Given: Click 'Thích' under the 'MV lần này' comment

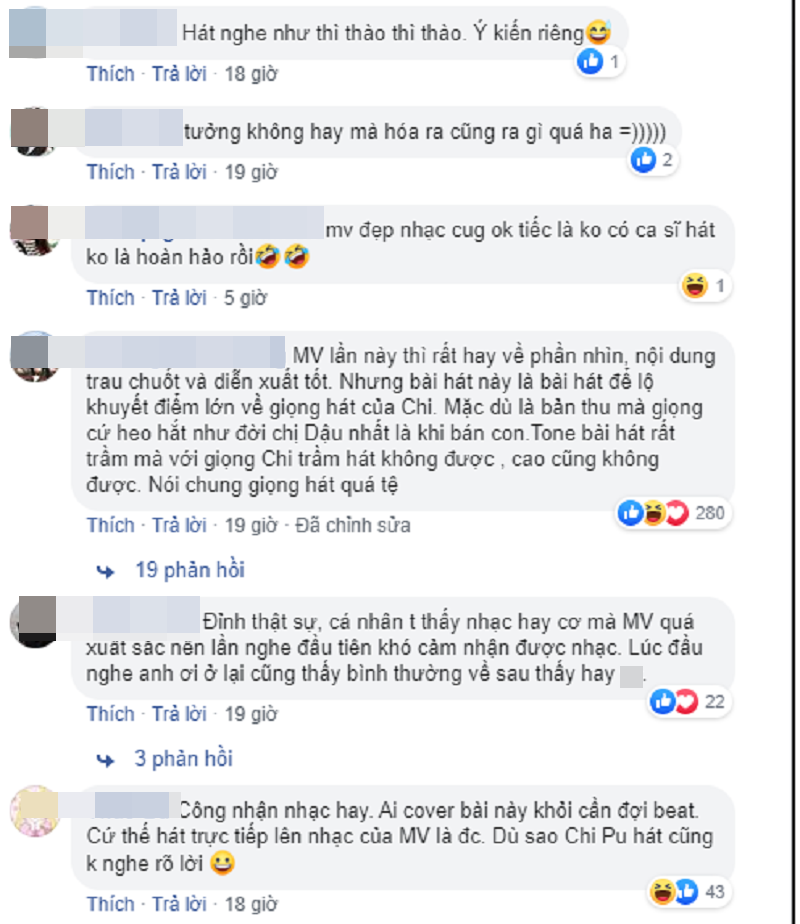Looking at the screenshot, I should point(111,525).
